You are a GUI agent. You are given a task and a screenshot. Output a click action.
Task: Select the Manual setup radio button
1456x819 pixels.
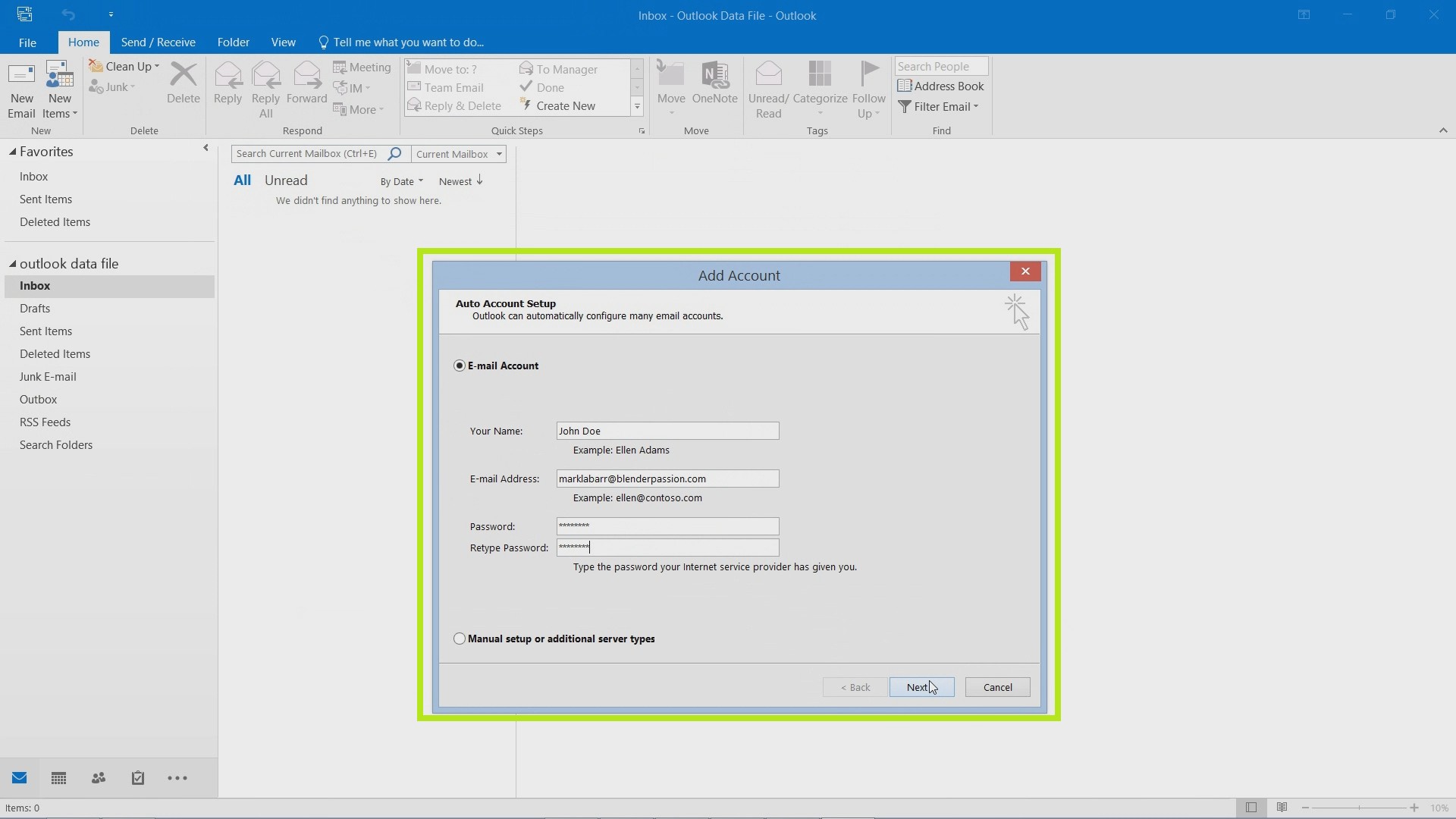tap(459, 638)
